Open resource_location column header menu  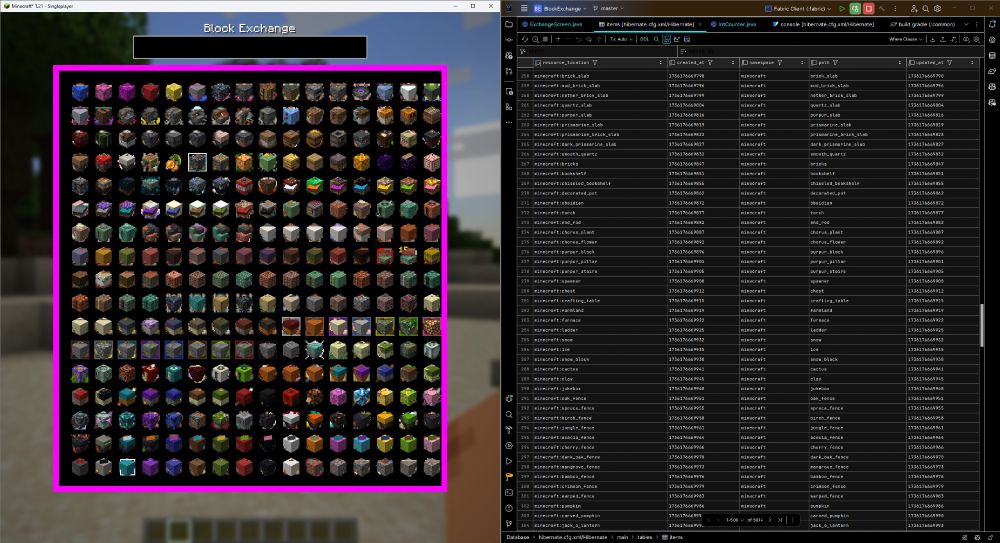pyautogui.click(x=660, y=63)
